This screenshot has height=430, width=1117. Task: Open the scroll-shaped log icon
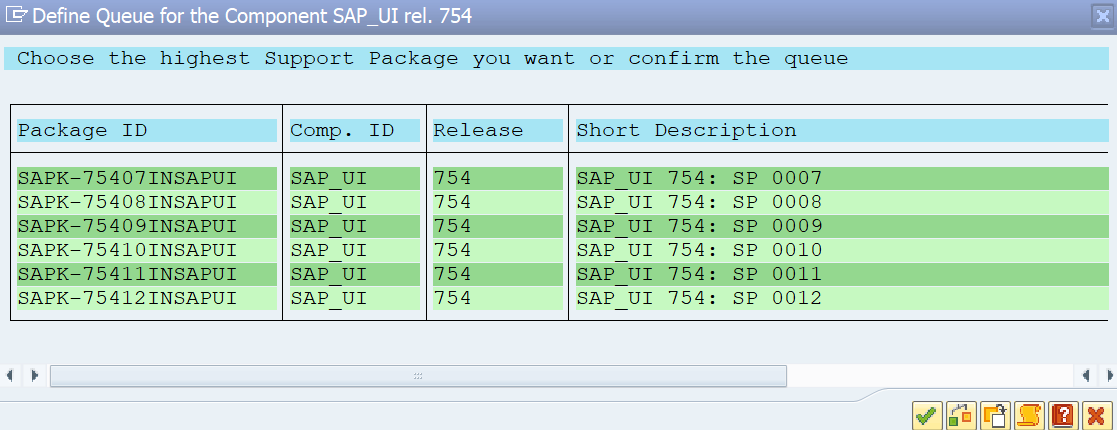tap(1029, 415)
